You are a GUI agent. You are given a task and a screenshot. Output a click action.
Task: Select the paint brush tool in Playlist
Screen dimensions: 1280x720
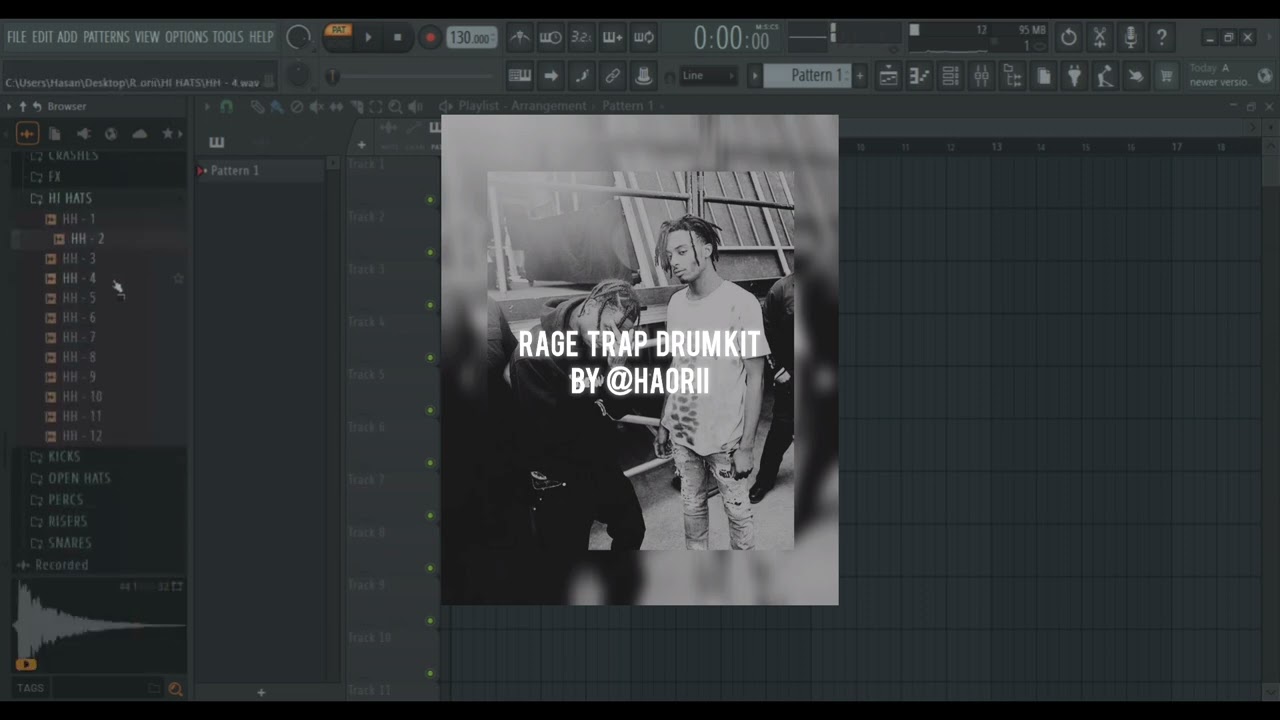pyautogui.click(x=277, y=106)
